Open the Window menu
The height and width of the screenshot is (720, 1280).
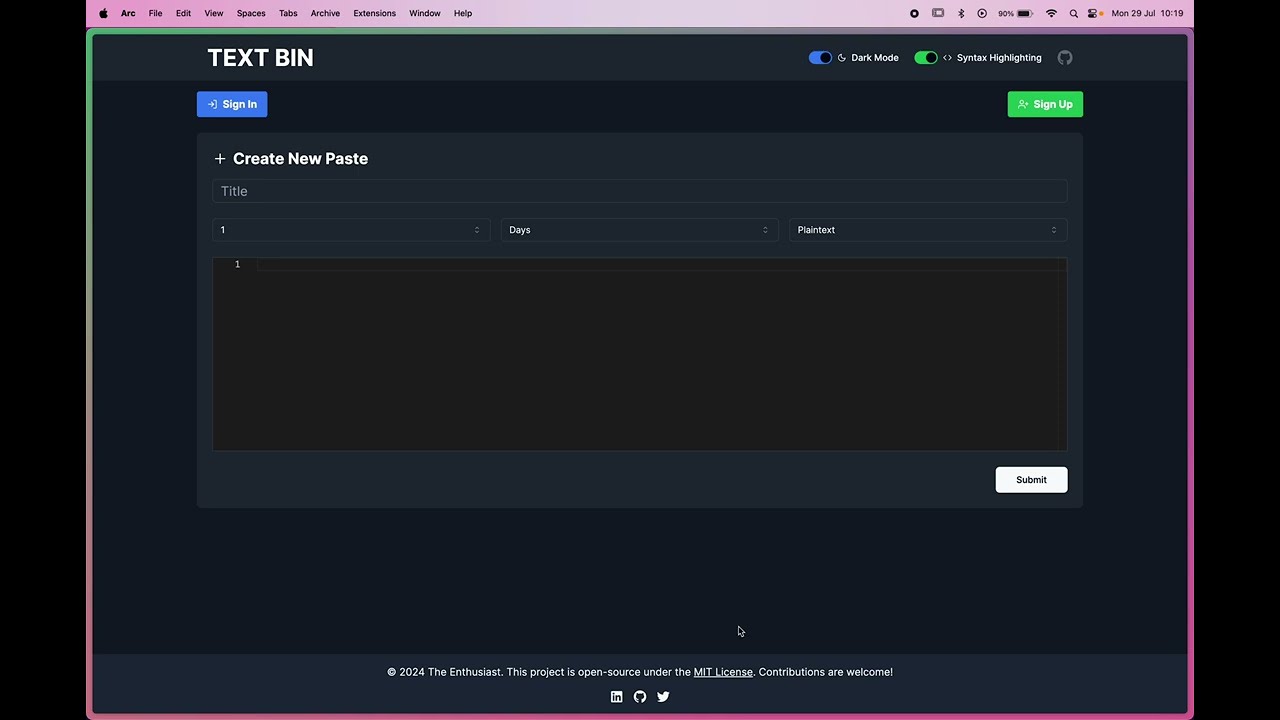(425, 13)
